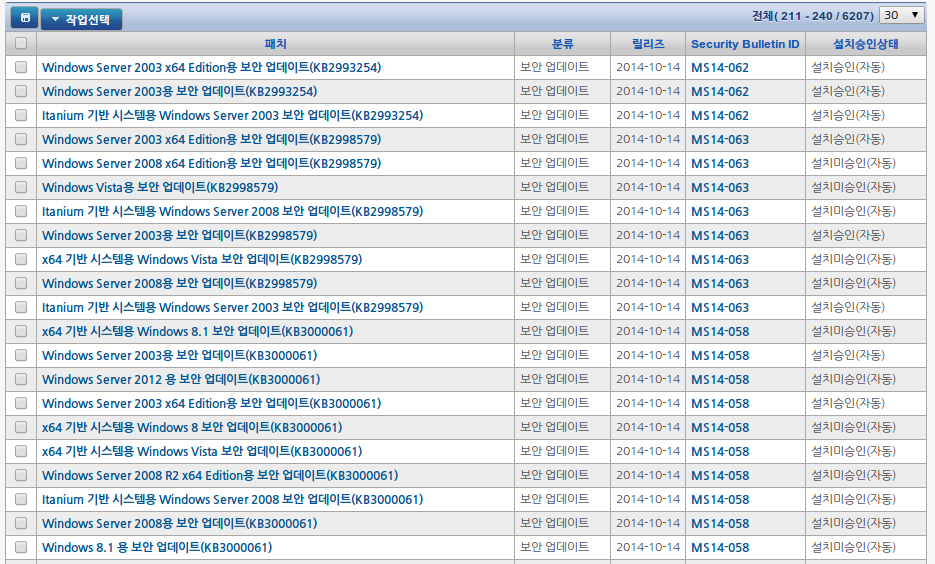Viewport: 935px width, 564px height.
Task: Click MS14-058 bulletin for Windows 8.1 용 row
Action: [720, 547]
